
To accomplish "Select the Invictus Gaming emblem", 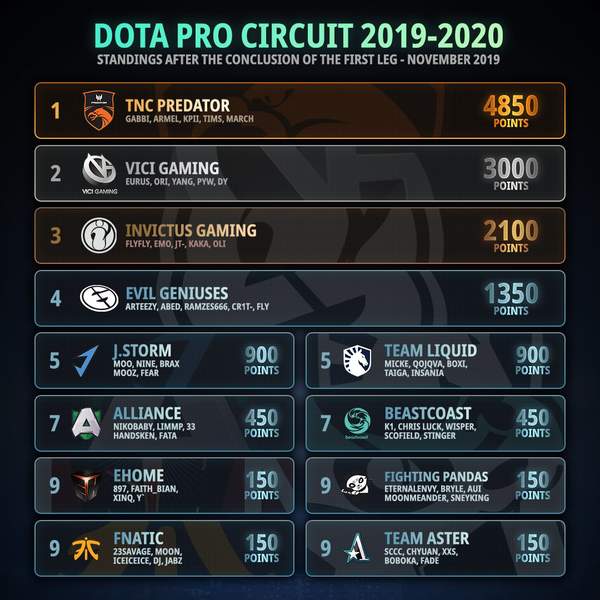I will [99, 235].
